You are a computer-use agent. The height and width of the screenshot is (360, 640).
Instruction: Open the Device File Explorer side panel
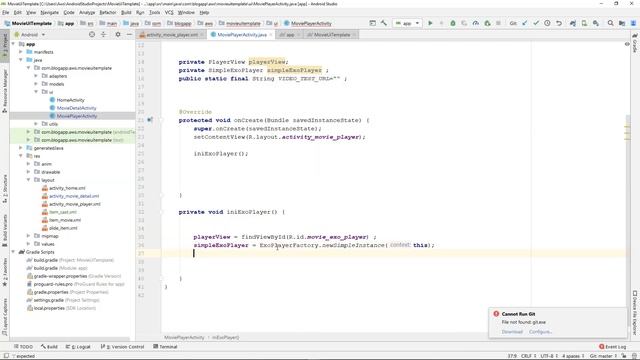[x=635, y=312]
